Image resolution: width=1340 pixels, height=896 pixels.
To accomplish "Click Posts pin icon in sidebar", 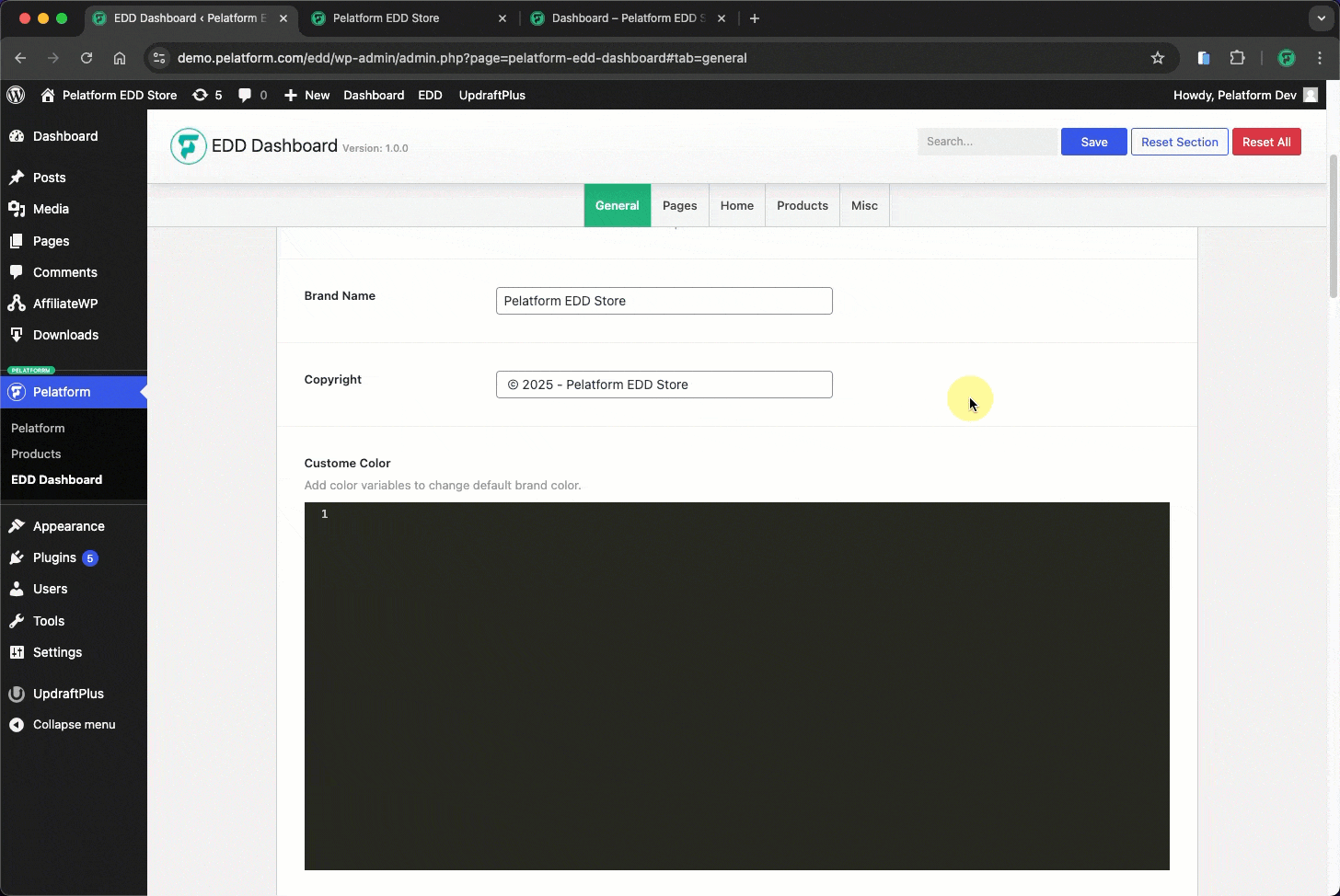I will coord(17,178).
